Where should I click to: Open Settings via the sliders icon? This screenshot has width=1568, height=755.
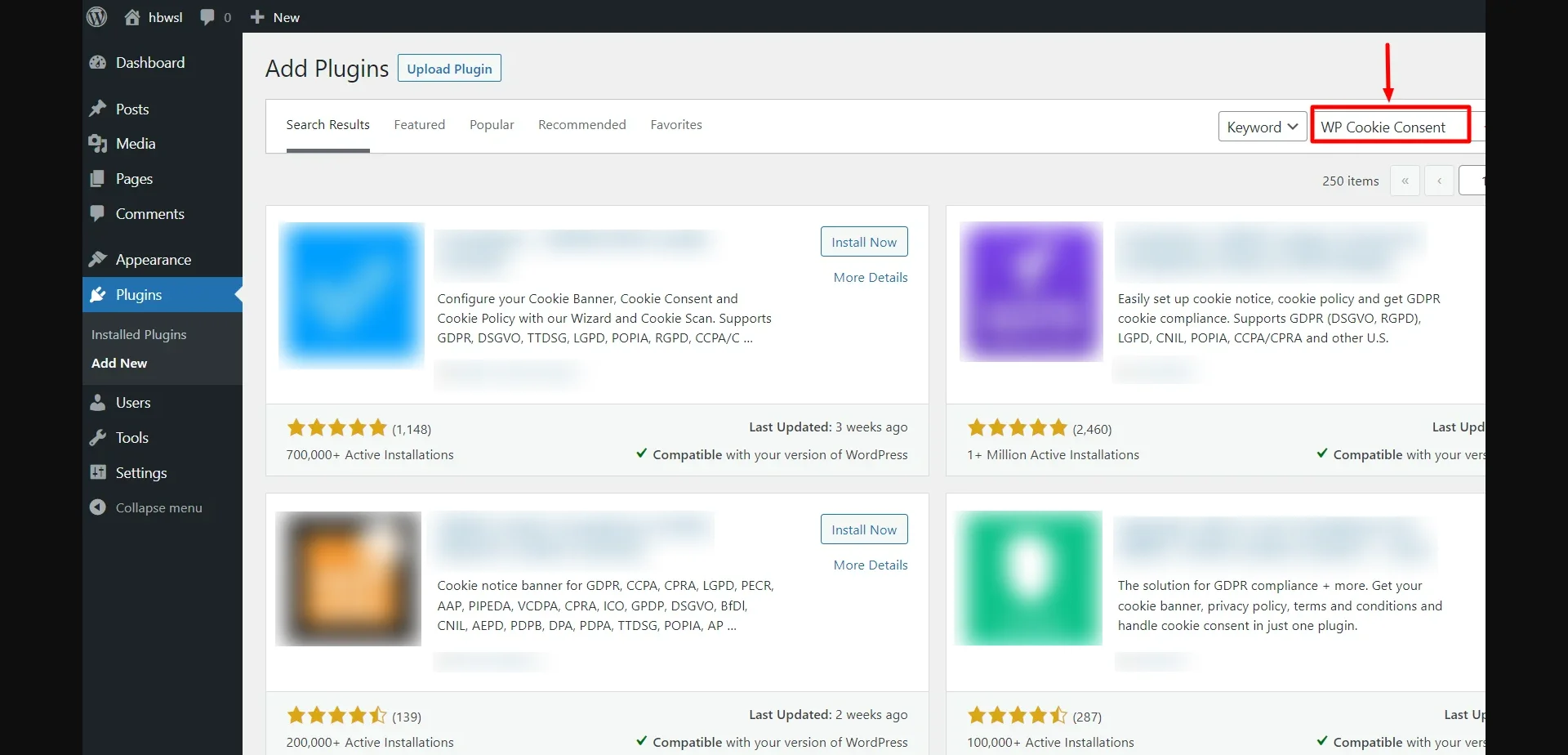97,471
